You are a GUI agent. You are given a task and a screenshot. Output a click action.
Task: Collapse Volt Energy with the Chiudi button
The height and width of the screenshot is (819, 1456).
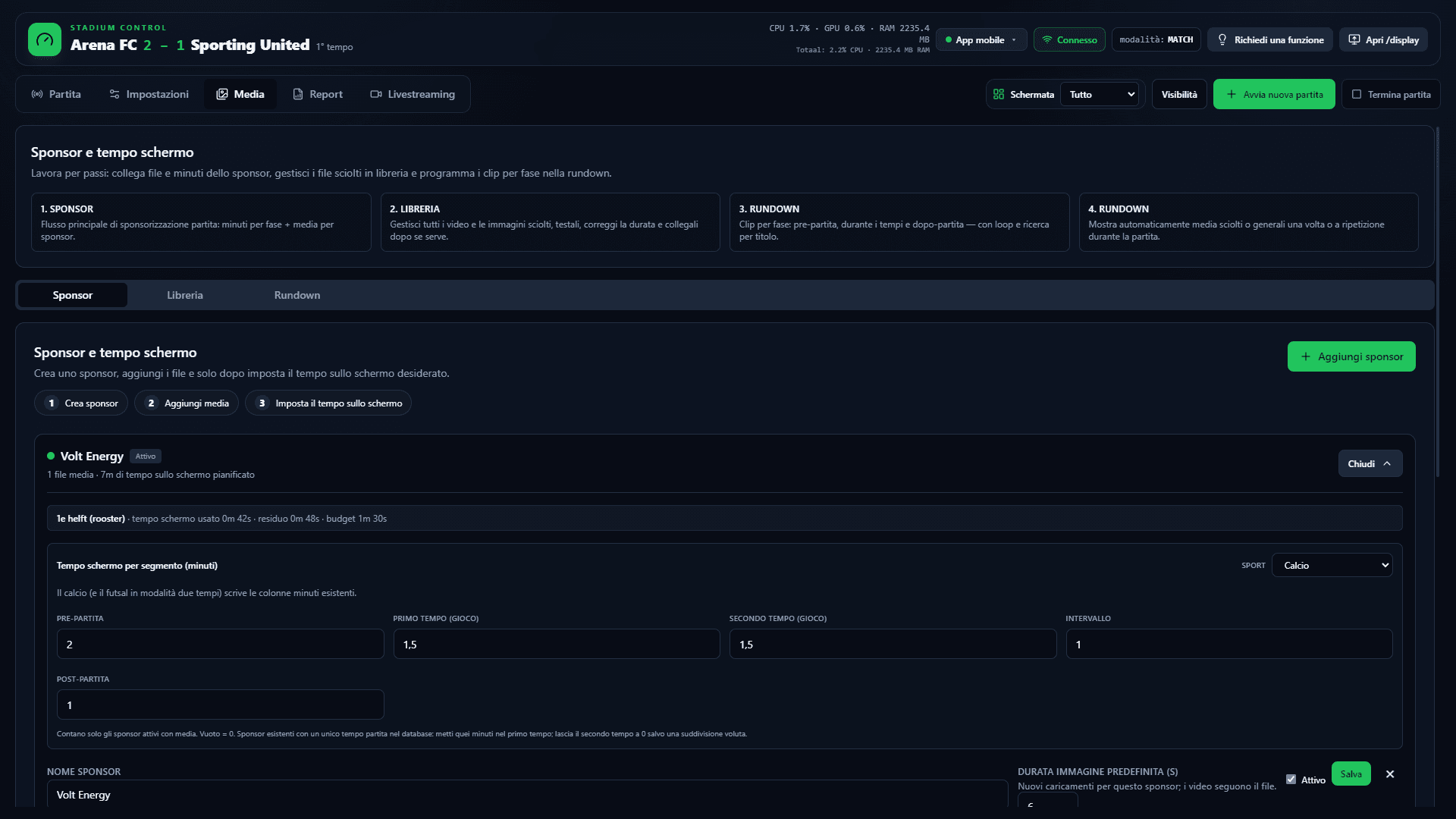(1370, 463)
